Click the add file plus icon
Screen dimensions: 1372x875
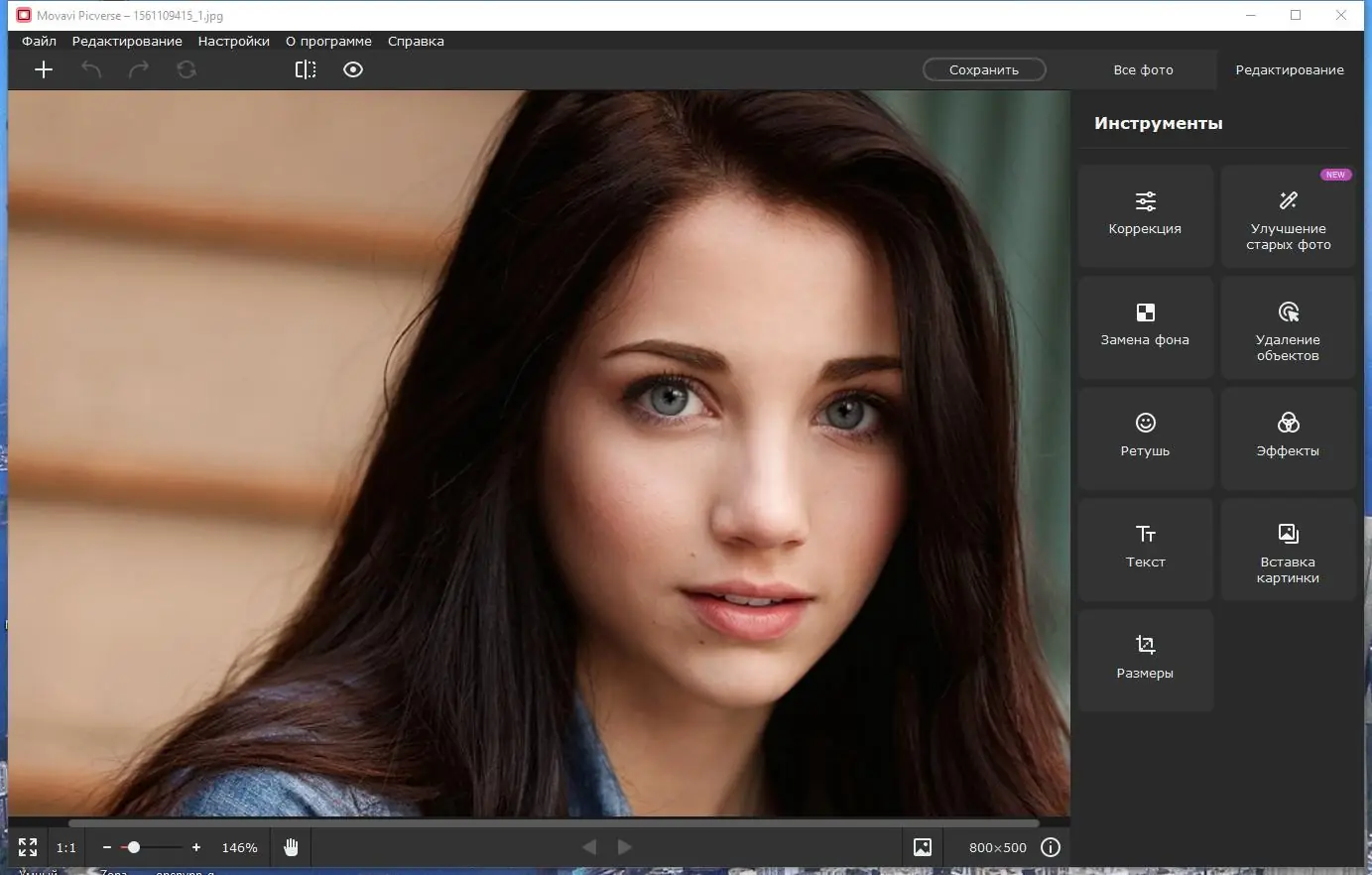[x=44, y=69]
